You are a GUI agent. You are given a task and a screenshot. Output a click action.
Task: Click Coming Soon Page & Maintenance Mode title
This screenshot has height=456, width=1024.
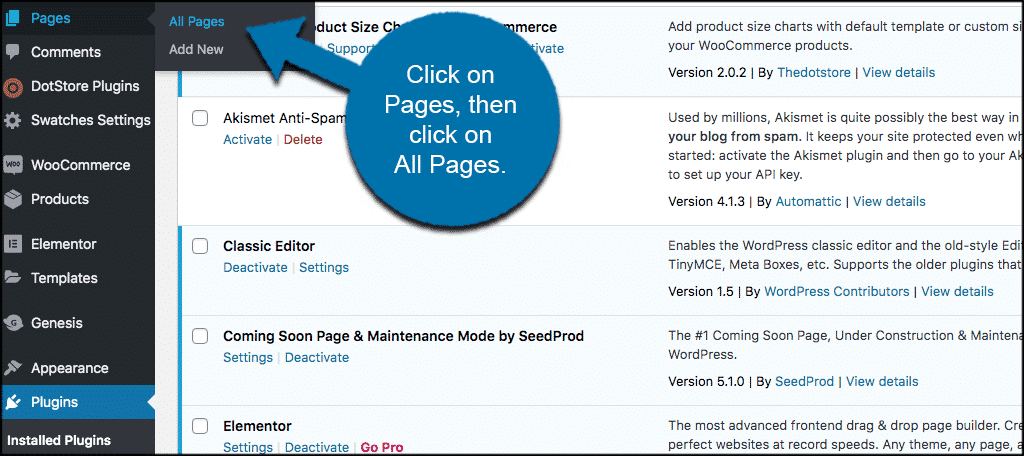coord(404,336)
